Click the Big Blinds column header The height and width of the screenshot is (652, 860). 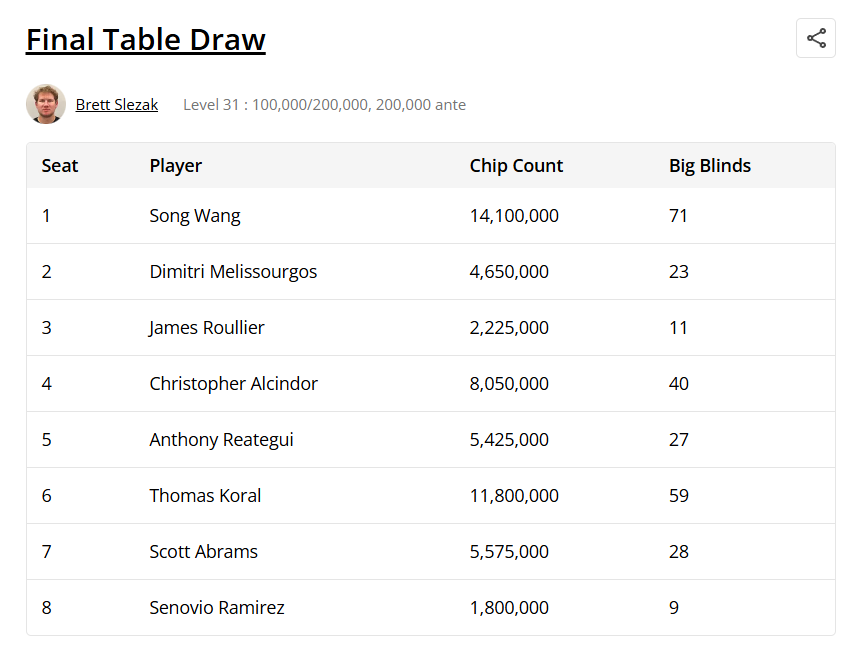(710, 166)
